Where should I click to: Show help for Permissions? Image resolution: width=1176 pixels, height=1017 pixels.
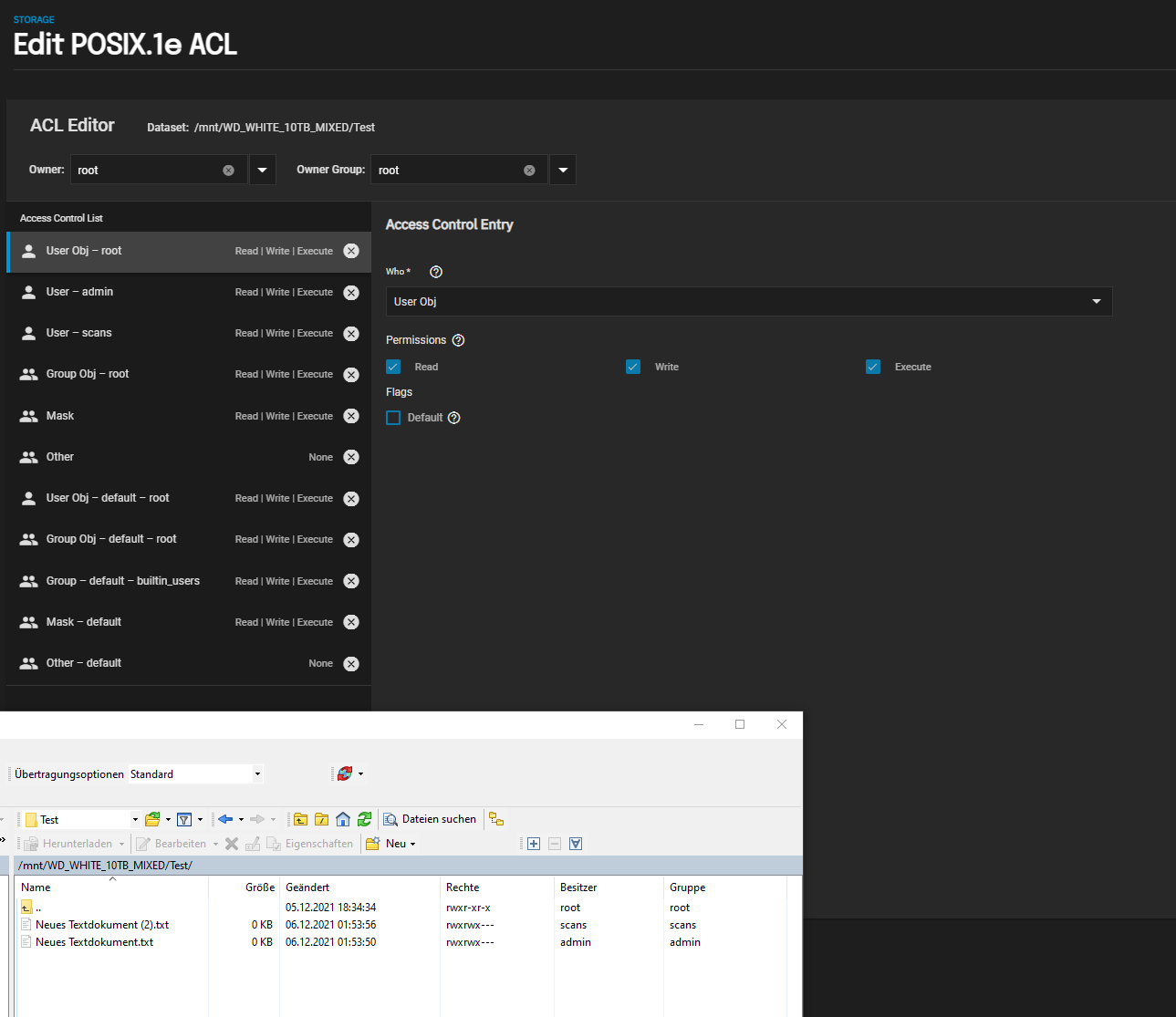(459, 340)
